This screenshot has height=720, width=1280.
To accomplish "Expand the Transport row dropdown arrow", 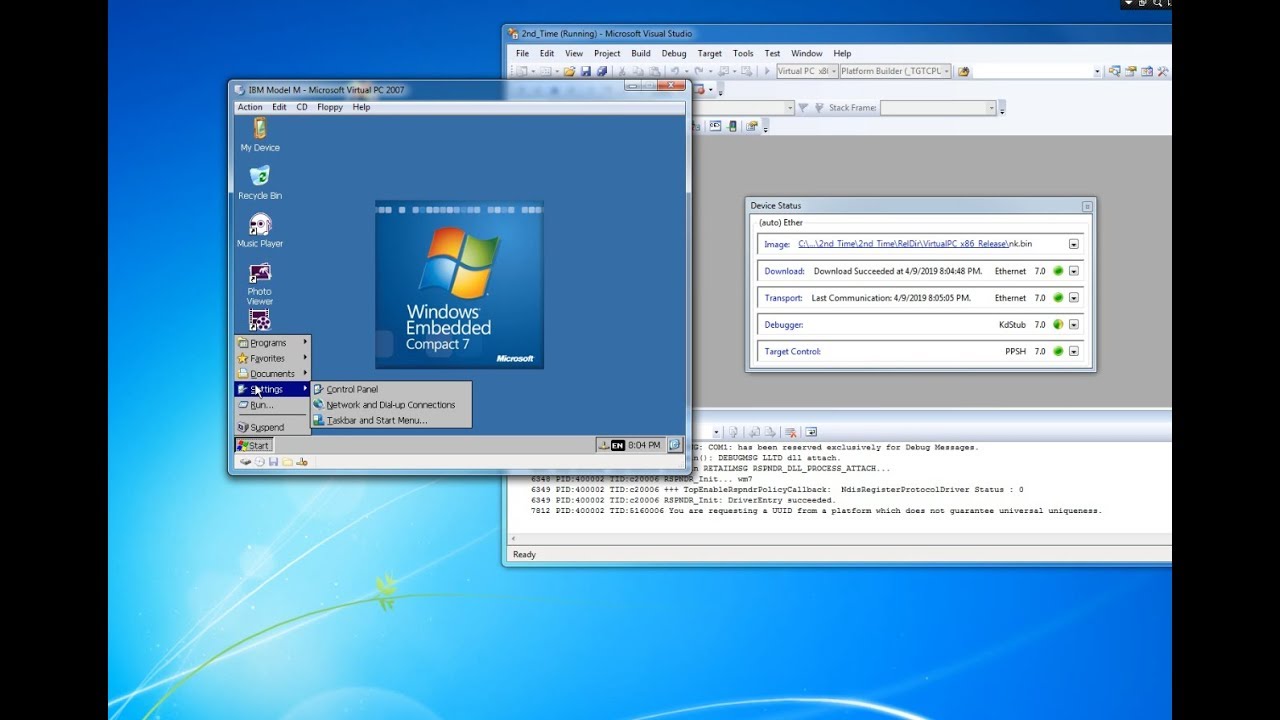I will tap(1074, 298).
